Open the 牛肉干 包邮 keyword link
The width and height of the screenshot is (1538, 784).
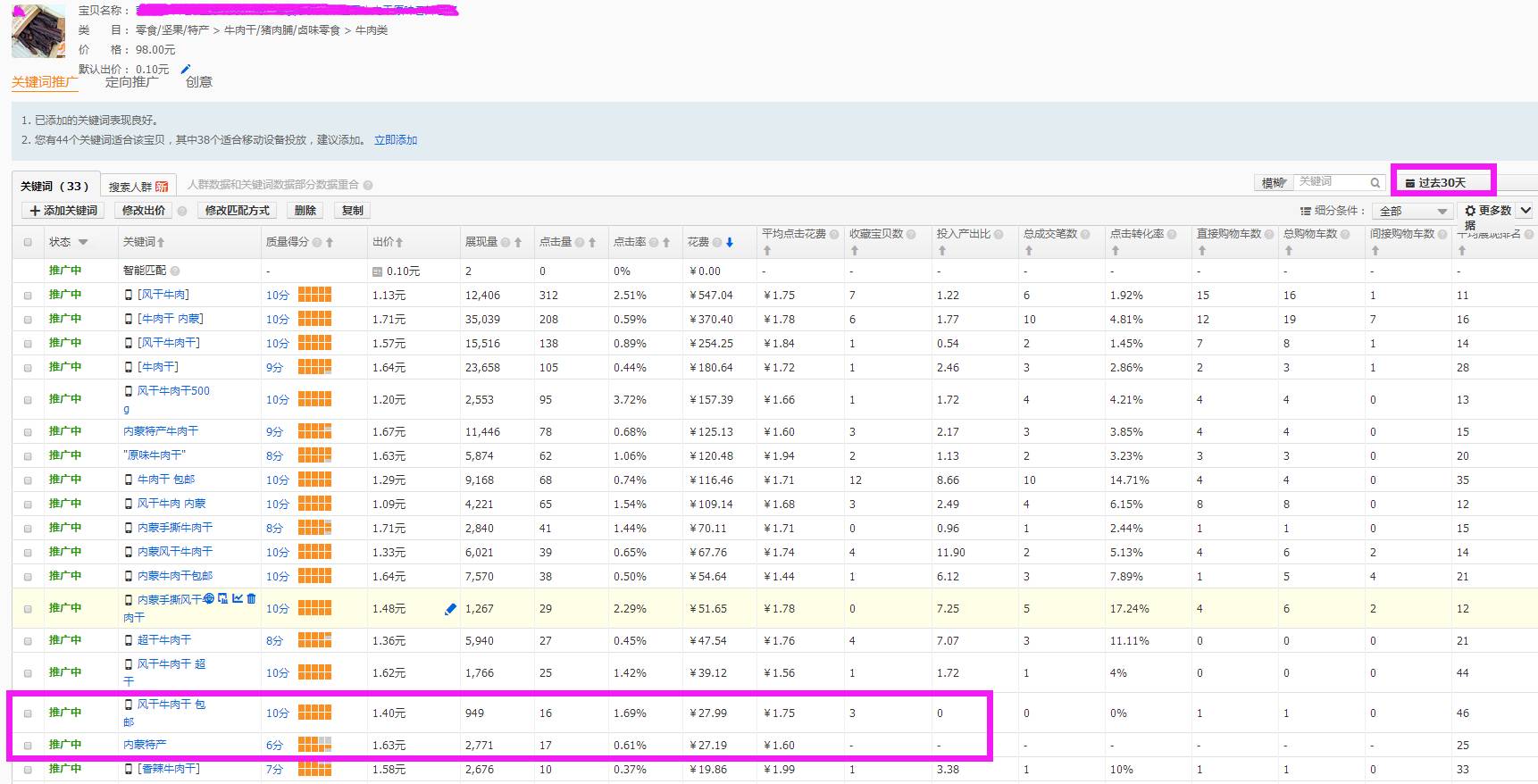[x=166, y=480]
